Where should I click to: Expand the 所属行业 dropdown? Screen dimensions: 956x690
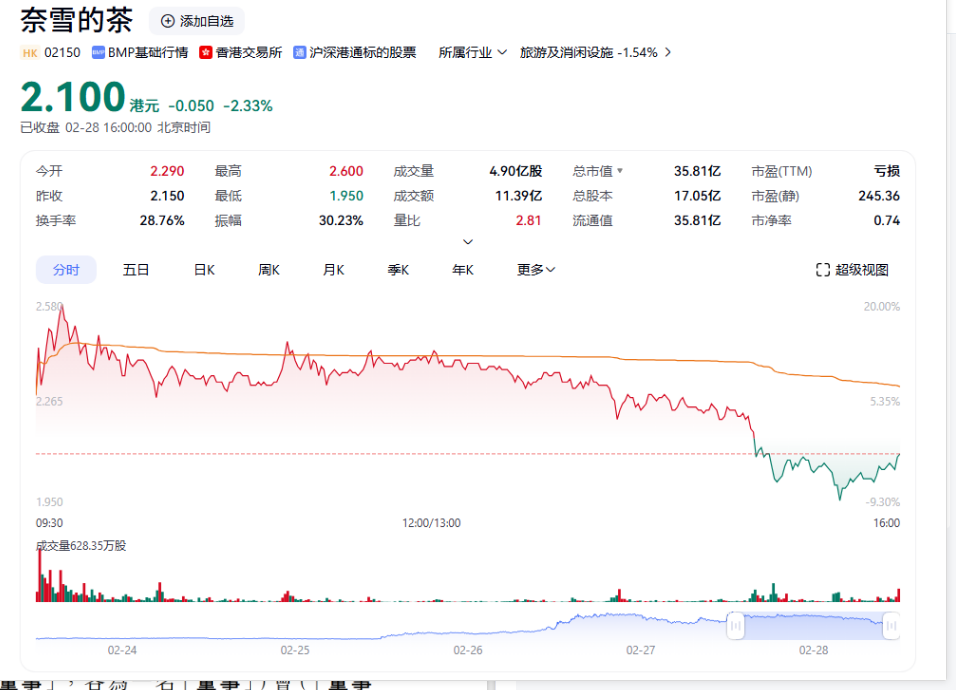[473, 53]
